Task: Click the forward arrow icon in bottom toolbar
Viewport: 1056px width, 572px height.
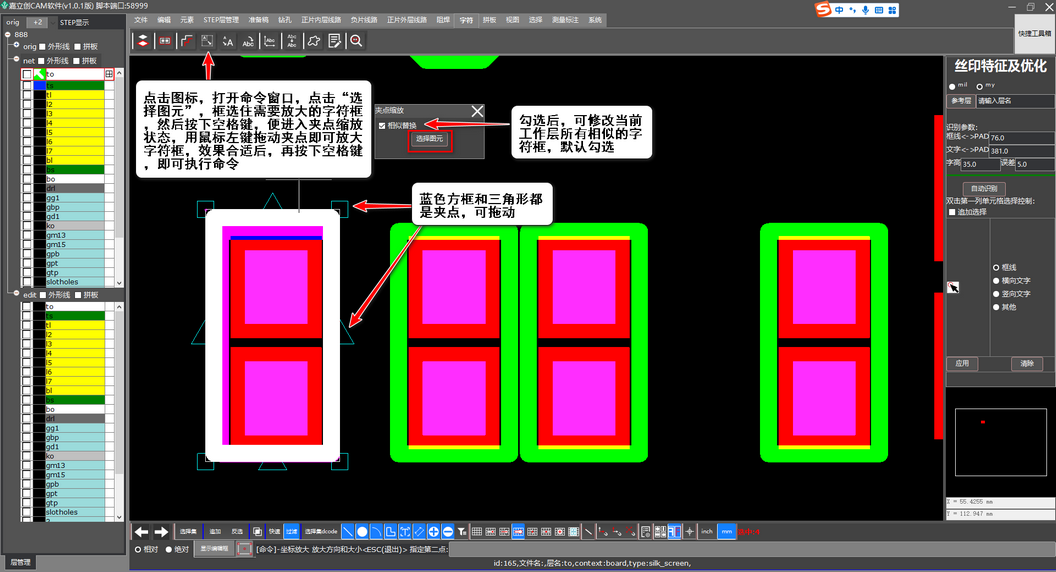Action: tap(160, 532)
